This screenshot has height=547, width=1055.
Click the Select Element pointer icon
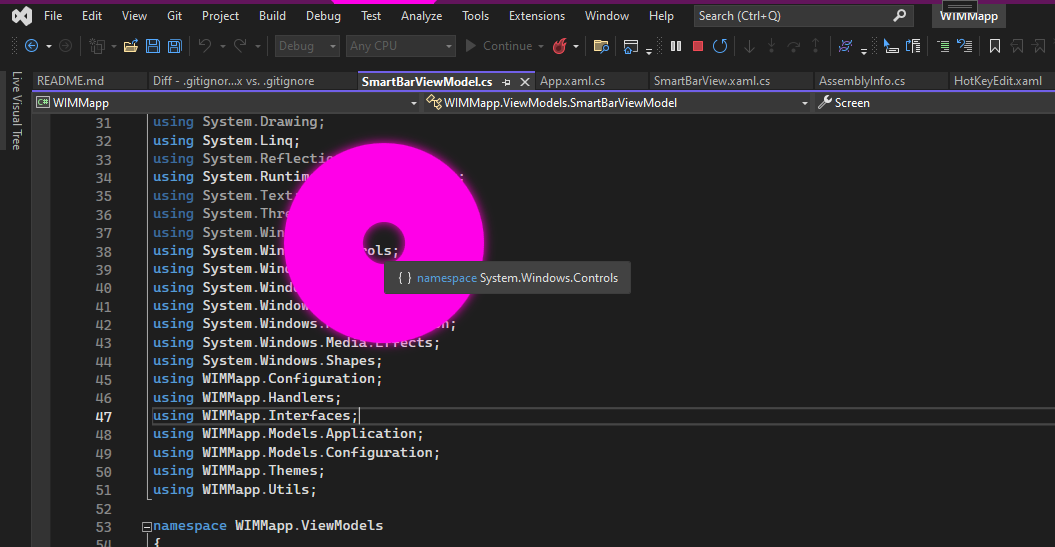[891, 46]
